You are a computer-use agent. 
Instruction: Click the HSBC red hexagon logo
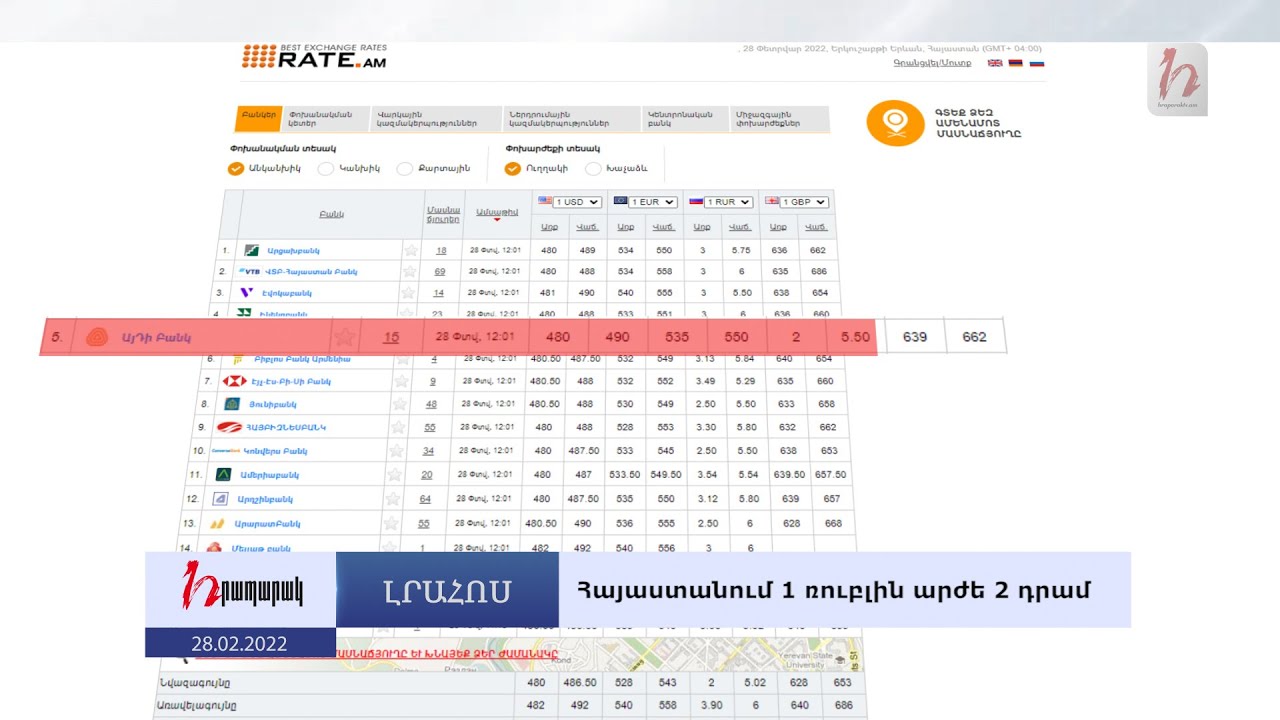point(235,381)
